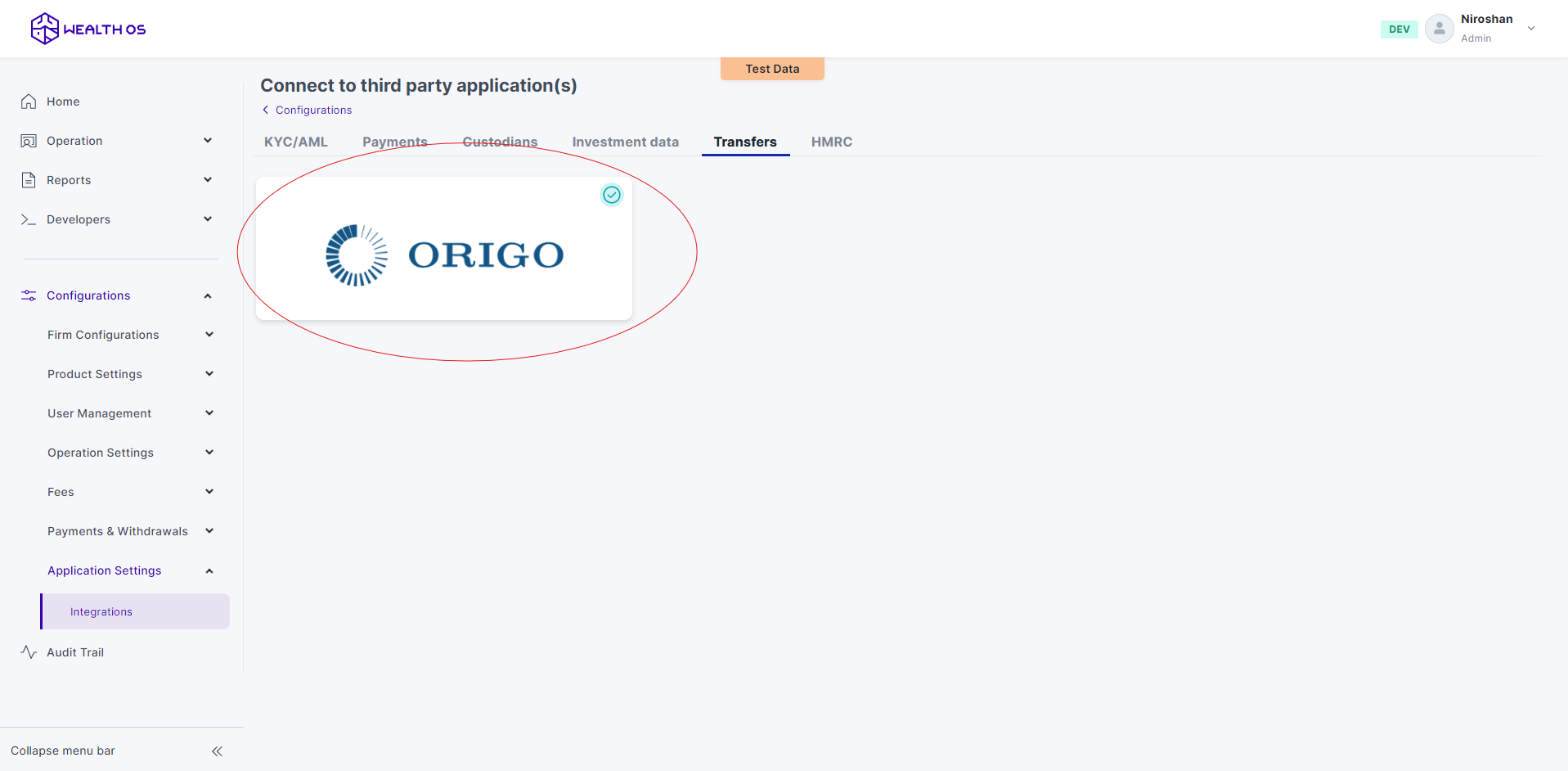Click the Fees label

click(61, 492)
